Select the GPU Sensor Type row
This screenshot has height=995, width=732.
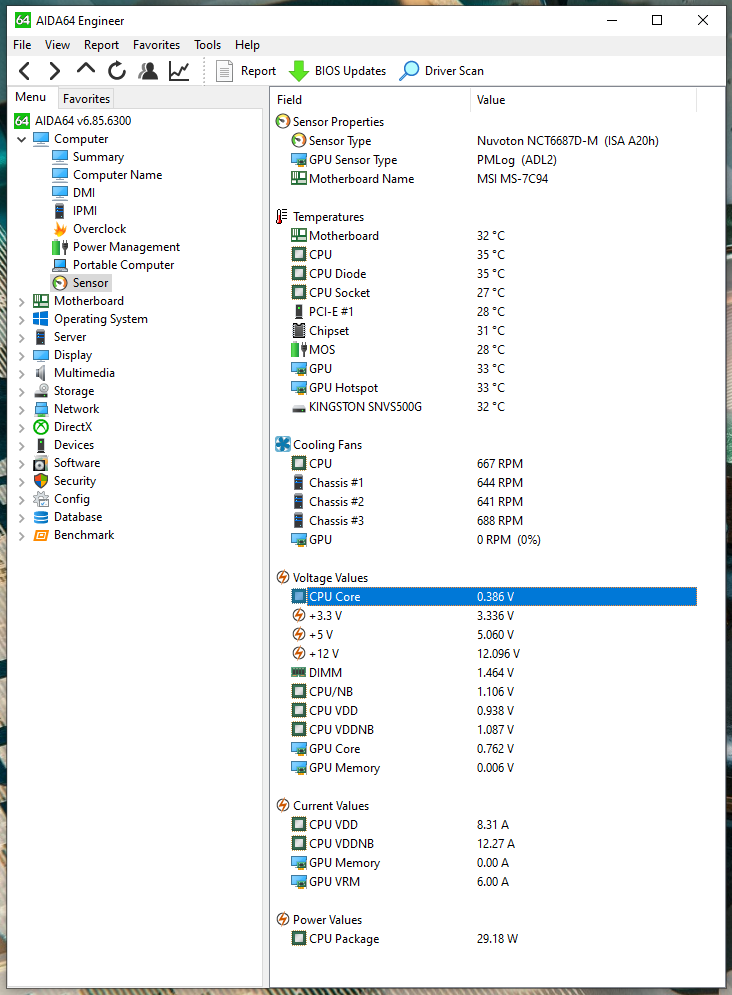tap(493, 160)
